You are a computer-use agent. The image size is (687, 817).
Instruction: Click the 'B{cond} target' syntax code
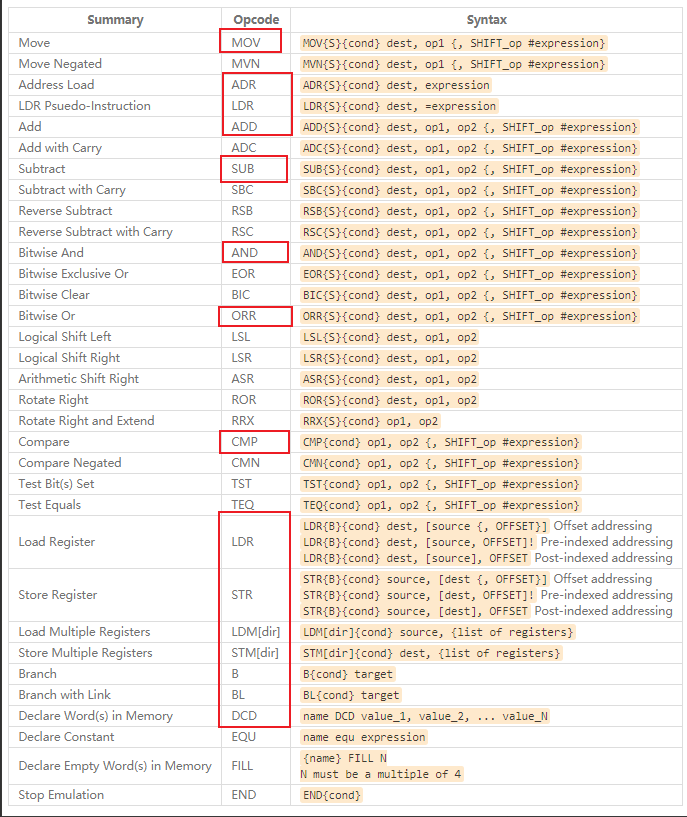tap(348, 674)
